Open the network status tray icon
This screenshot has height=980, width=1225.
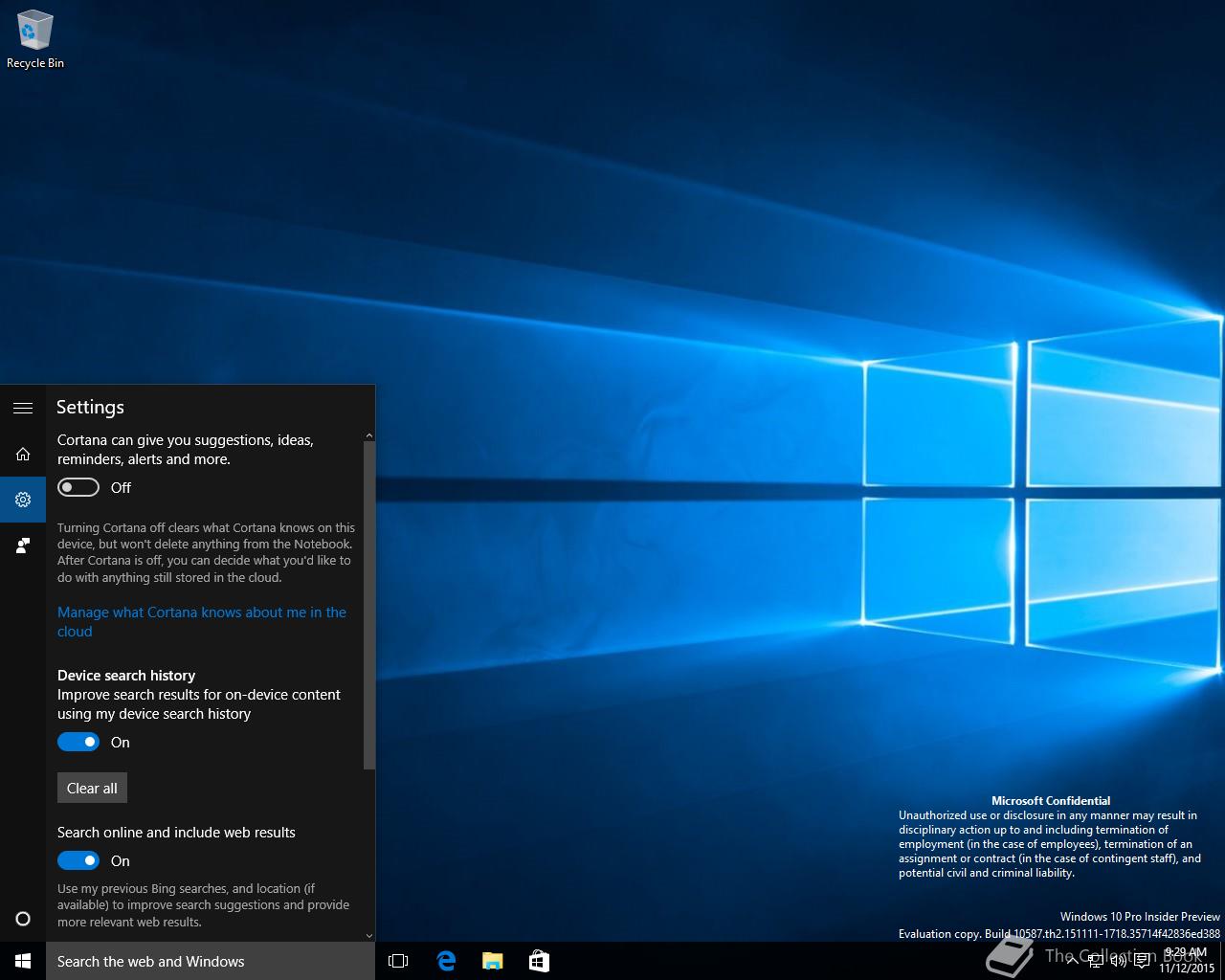(x=1096, y=961)
